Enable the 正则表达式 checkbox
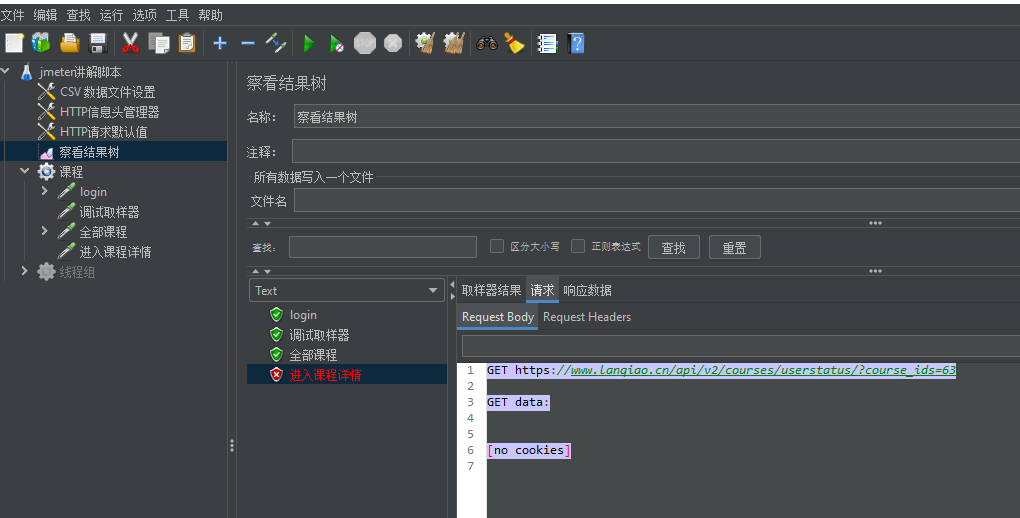The height and width of the screenshot is (518, 1020). tap(578, 246)
